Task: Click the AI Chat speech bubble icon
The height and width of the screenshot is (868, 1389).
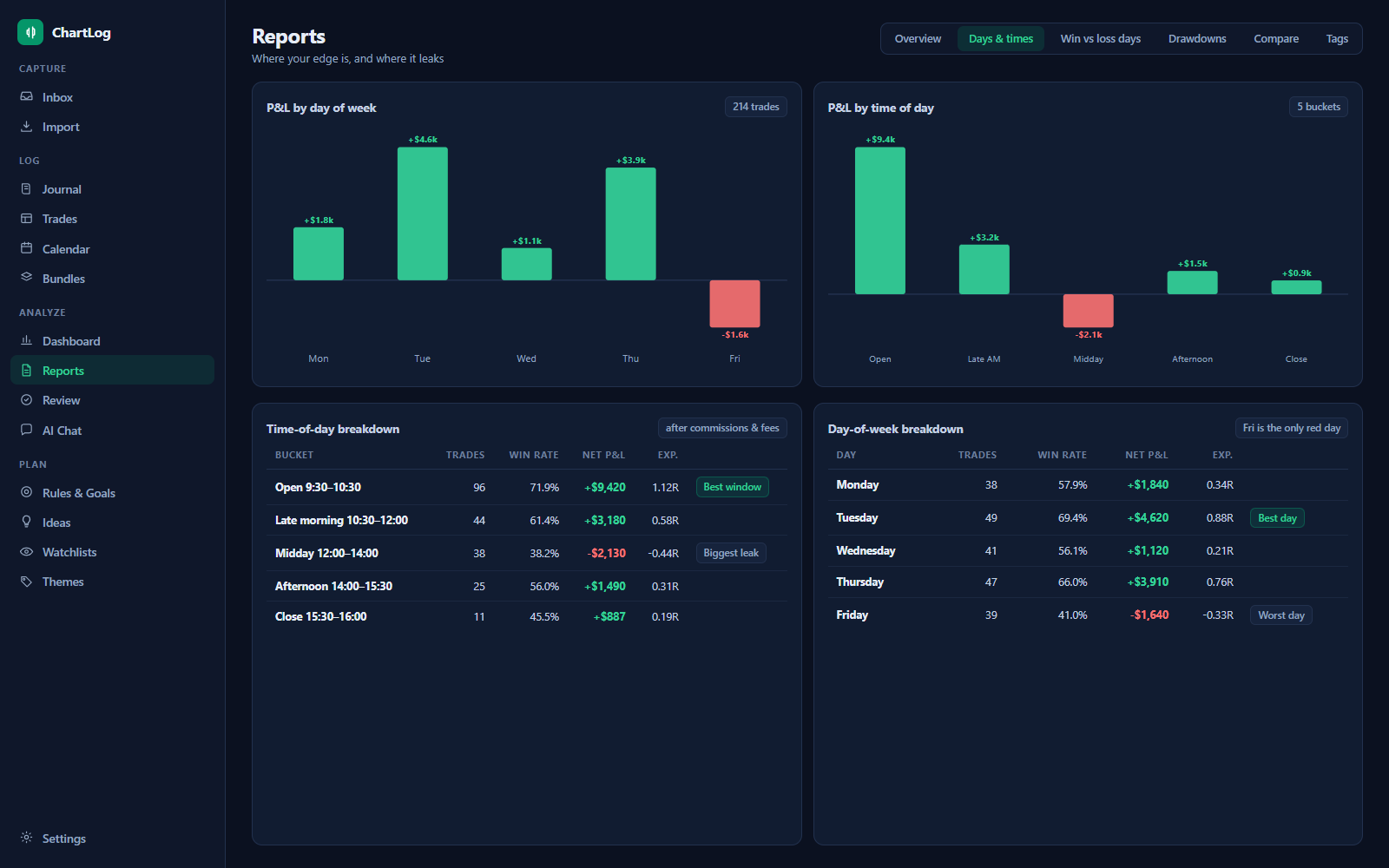Action: point(27,430)
